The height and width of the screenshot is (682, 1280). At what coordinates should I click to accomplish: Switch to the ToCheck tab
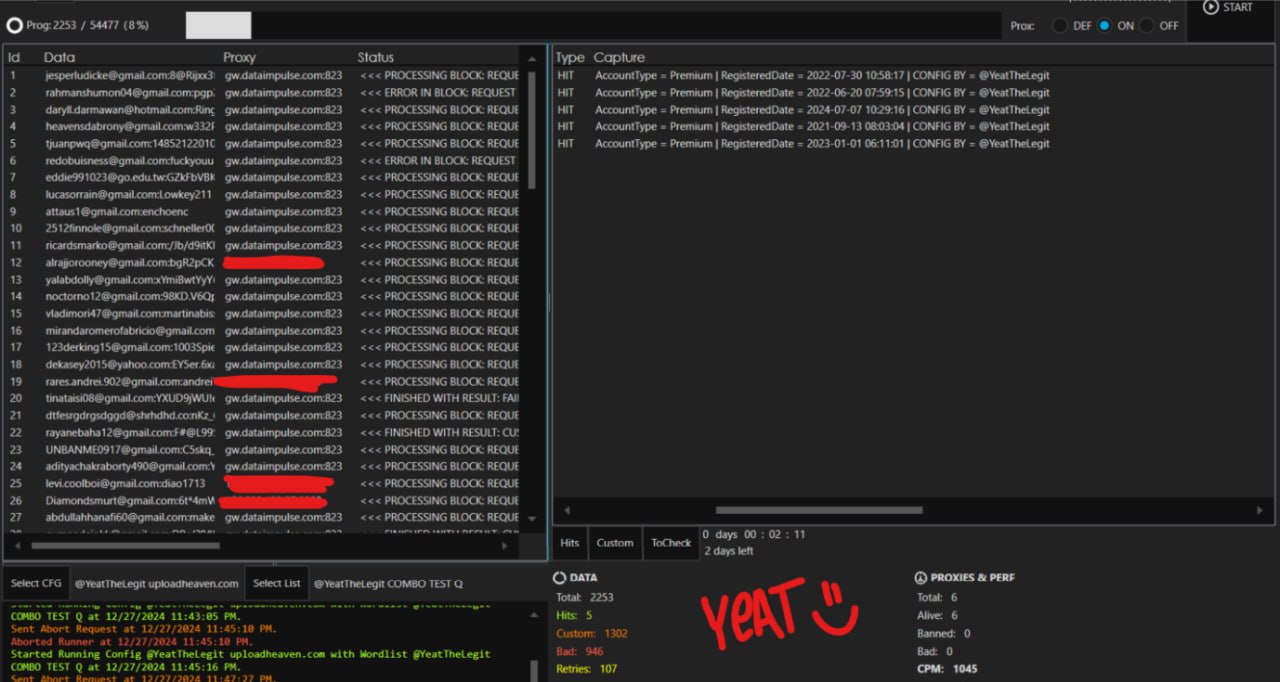pyautogui.click(x=671, y=543)
